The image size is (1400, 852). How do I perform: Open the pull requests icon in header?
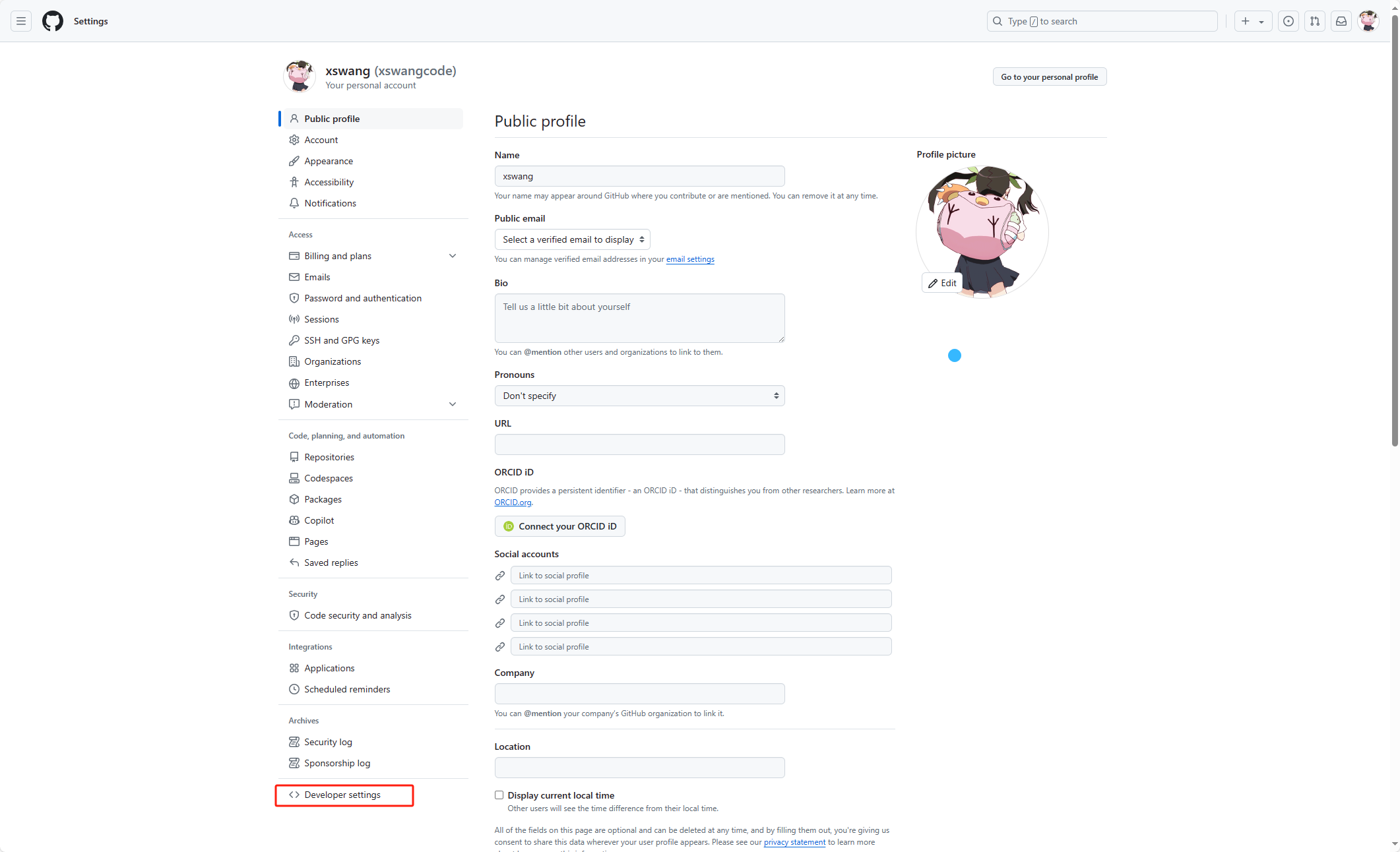pyautogui.click(x=1314, y=21)
